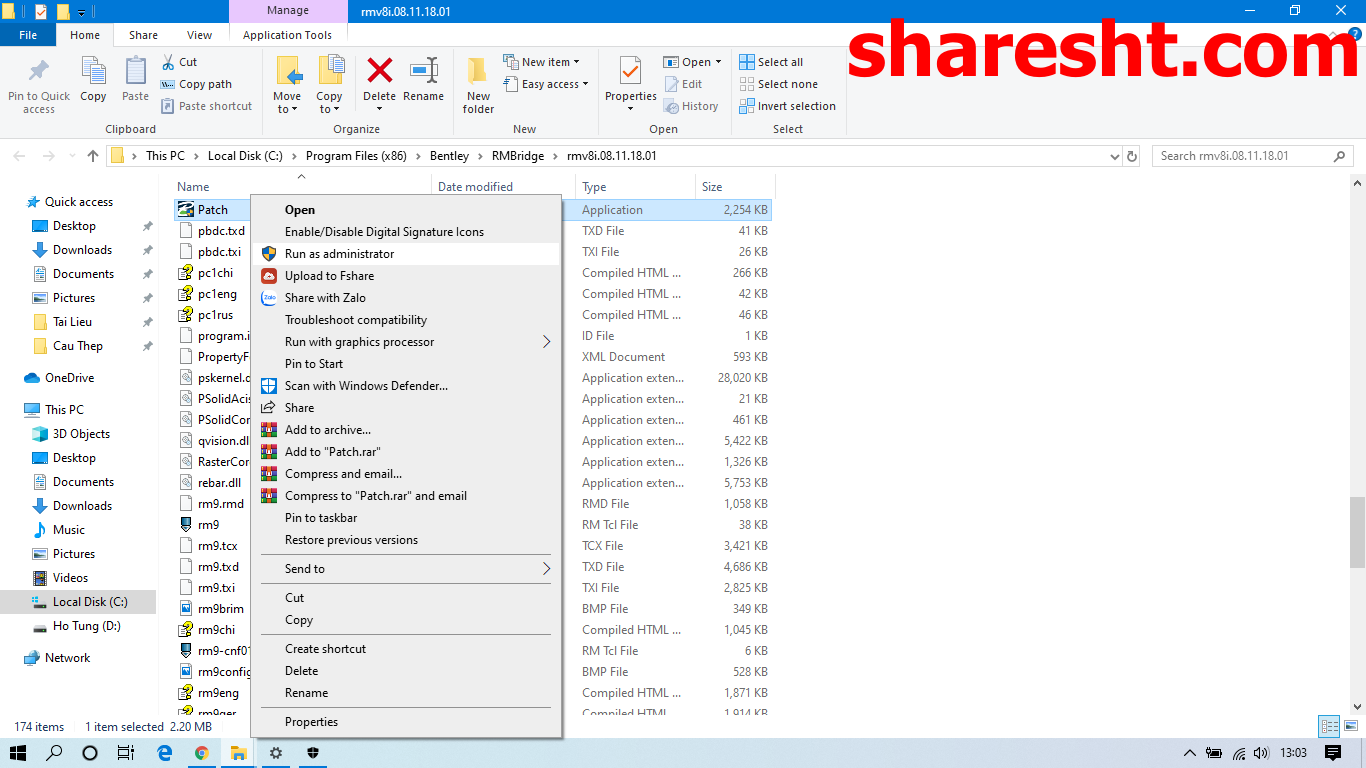Open the New item dropdown
The height and width of the screenshot is (768, 1366).
click(x=541, y=62)
